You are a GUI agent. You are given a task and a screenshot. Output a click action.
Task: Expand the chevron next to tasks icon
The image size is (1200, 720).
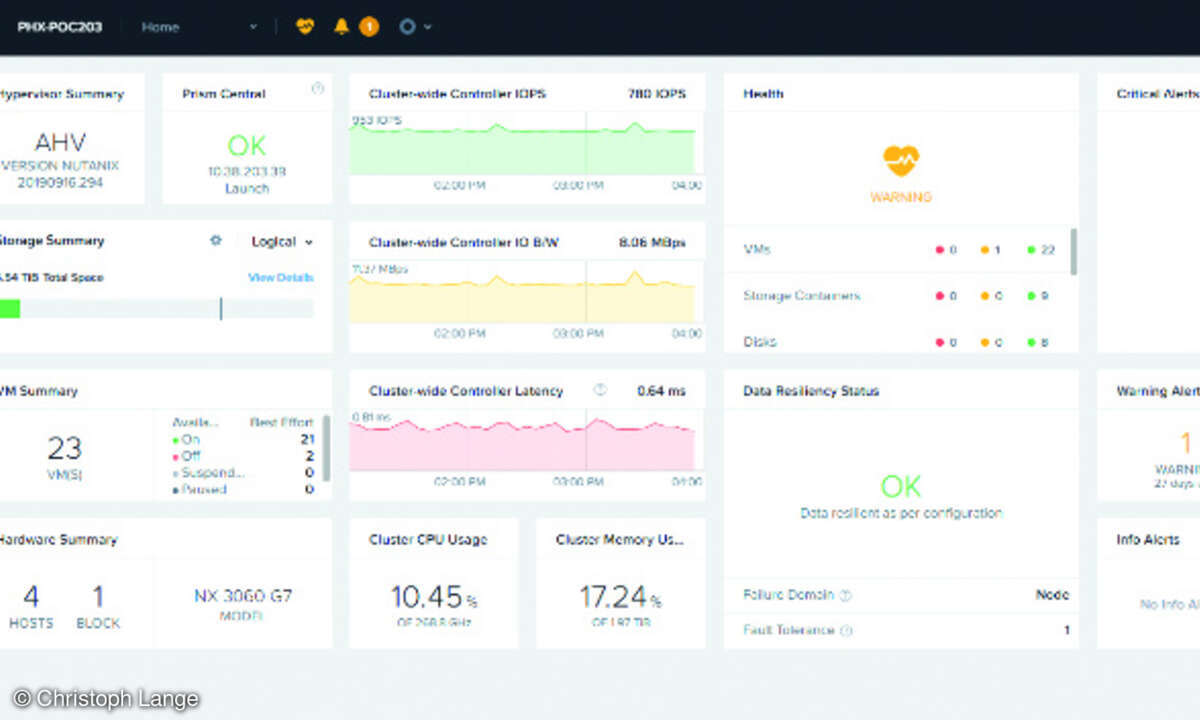428,27
